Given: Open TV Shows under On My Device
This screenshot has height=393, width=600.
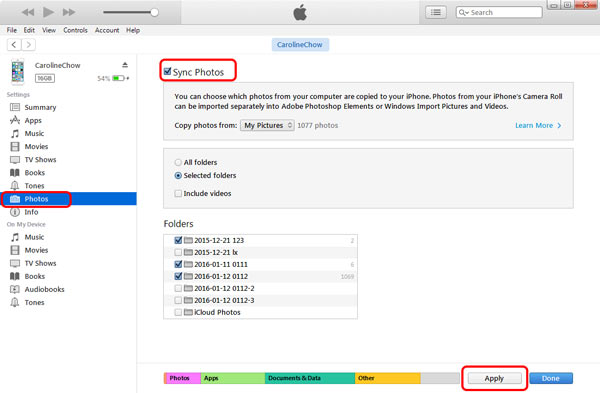Looking at the screenshot, I should pos(40,263).
